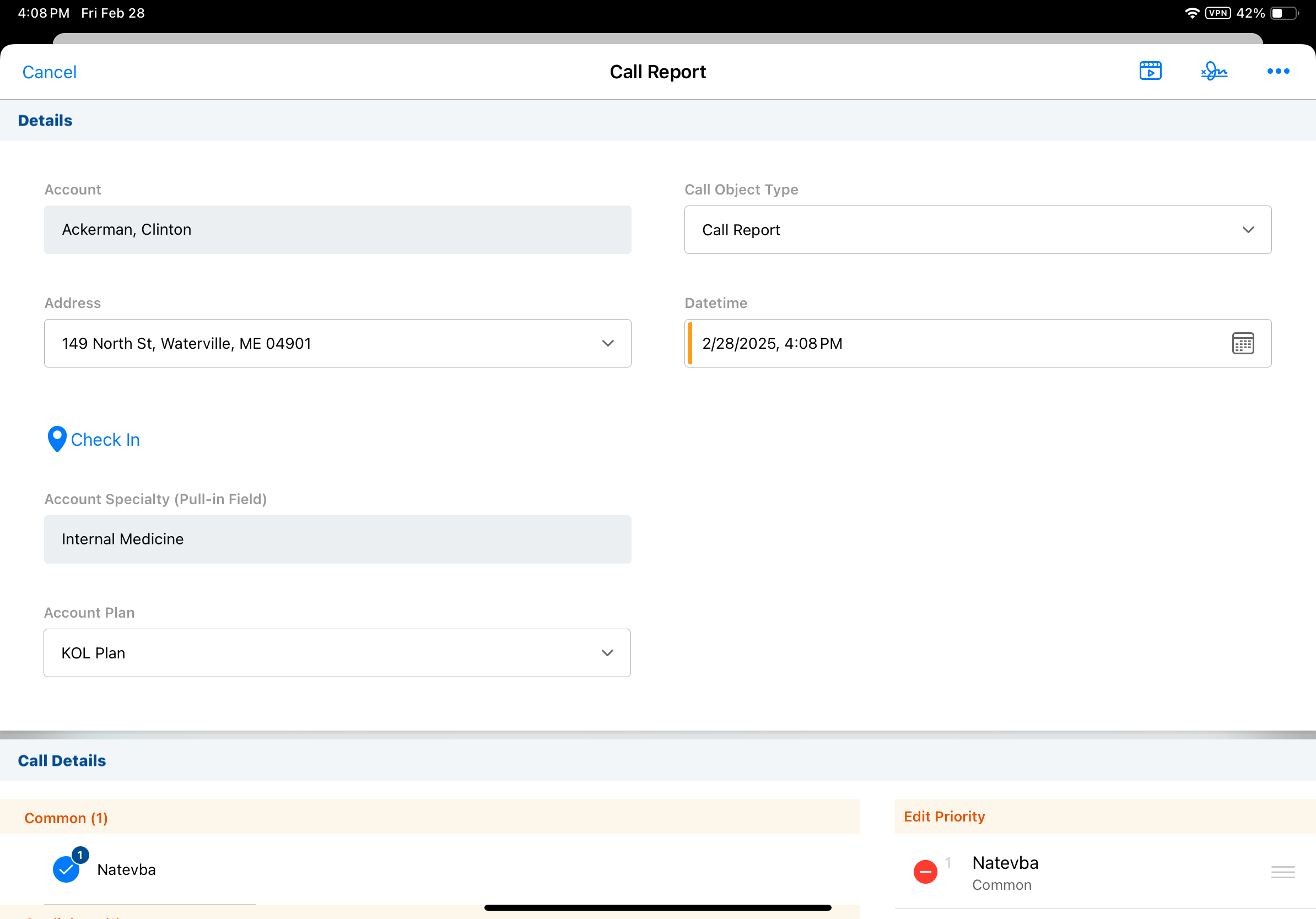Screen dimensions: 1316x919
Task: Select the Common (1) section header
Action: click(66, 818)
